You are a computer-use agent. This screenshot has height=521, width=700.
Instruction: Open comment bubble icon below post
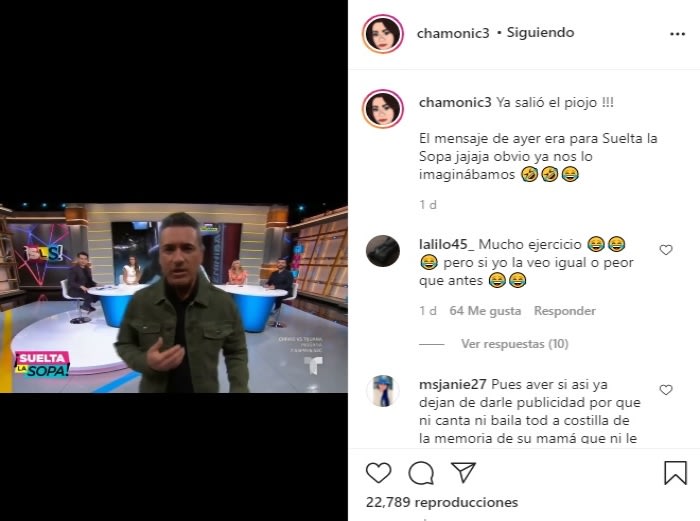click(x=421, y=473)
